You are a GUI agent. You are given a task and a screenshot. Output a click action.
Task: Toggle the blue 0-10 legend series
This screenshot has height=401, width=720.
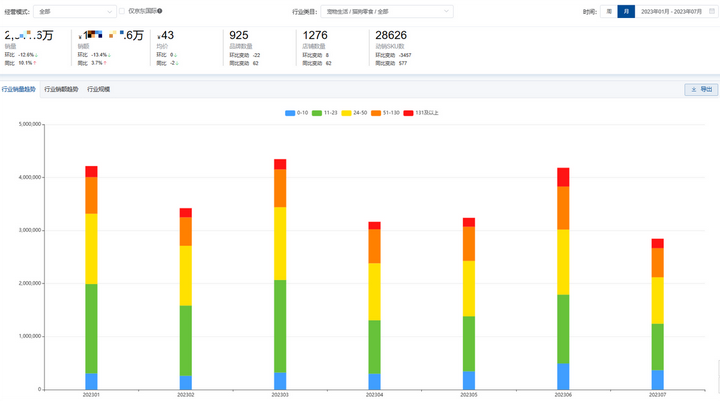297,113
